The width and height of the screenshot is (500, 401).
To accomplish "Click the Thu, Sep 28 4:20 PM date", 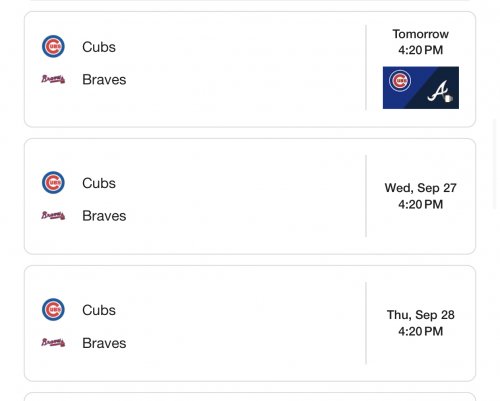I will click(421, 323).
